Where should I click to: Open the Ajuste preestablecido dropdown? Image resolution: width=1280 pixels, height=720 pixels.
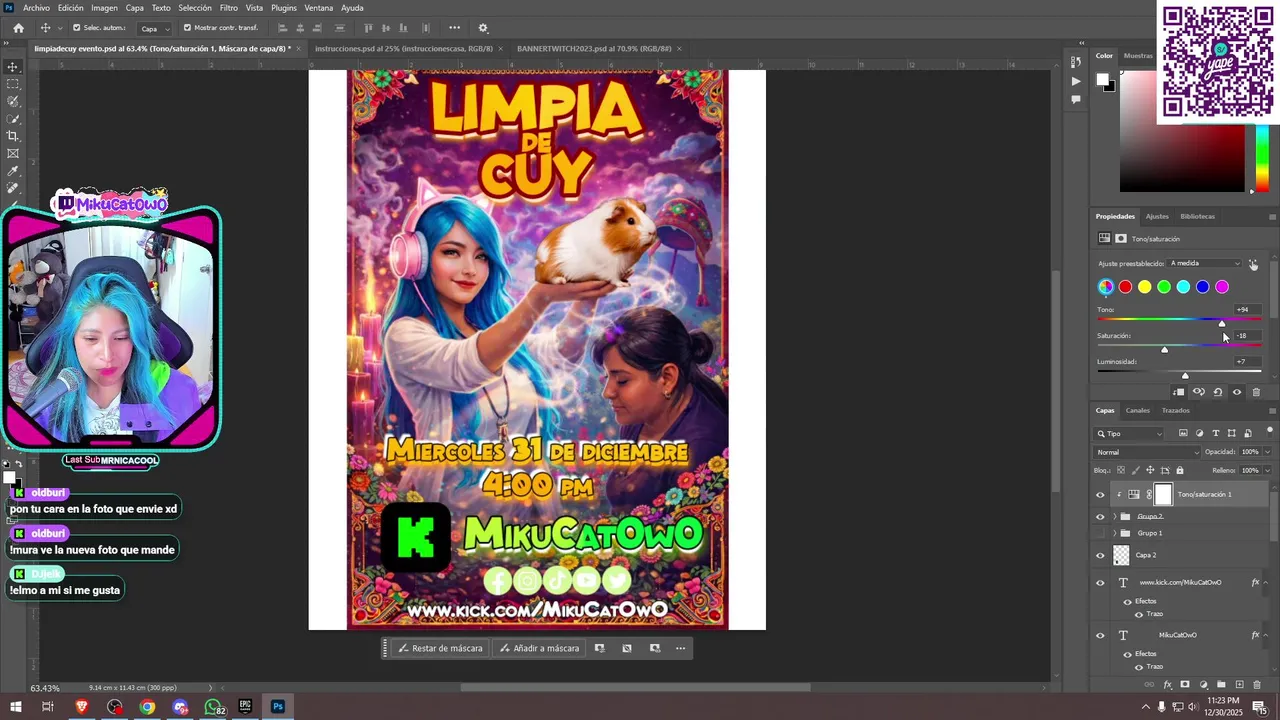1205,263
